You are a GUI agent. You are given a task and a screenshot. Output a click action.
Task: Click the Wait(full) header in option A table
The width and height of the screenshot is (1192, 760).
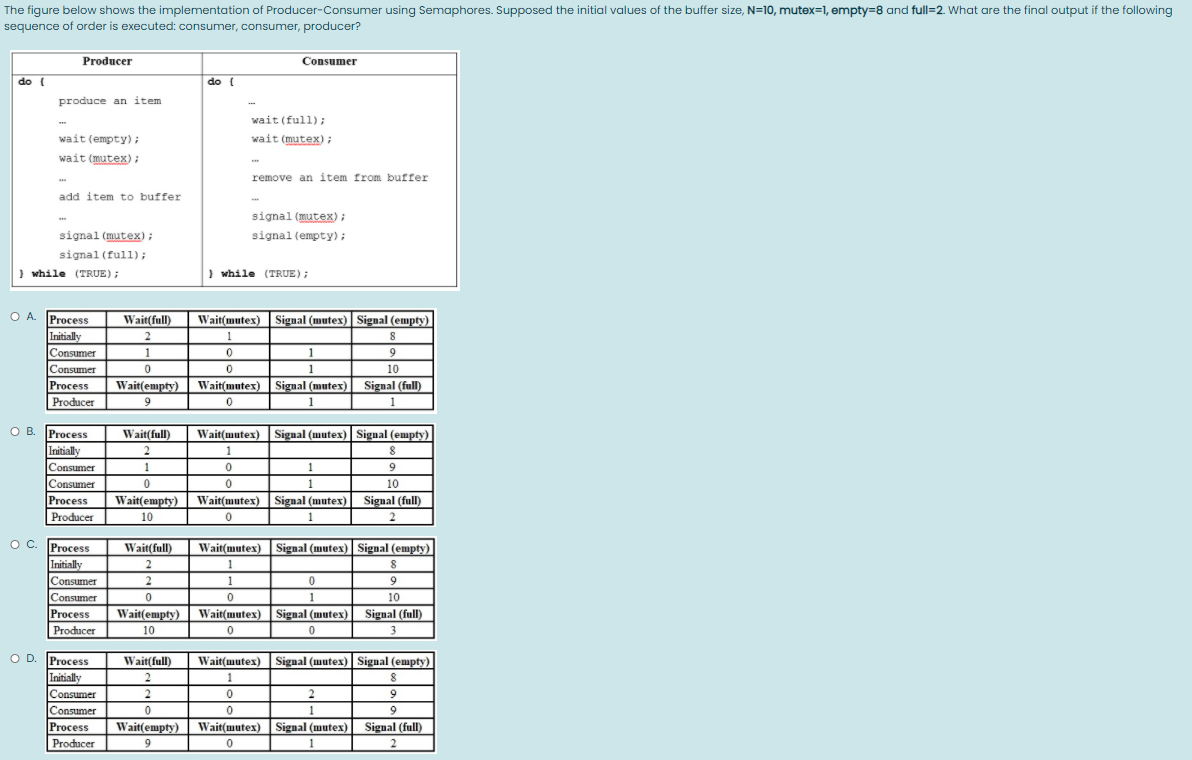pyautogui.click(x=146, y=319)
